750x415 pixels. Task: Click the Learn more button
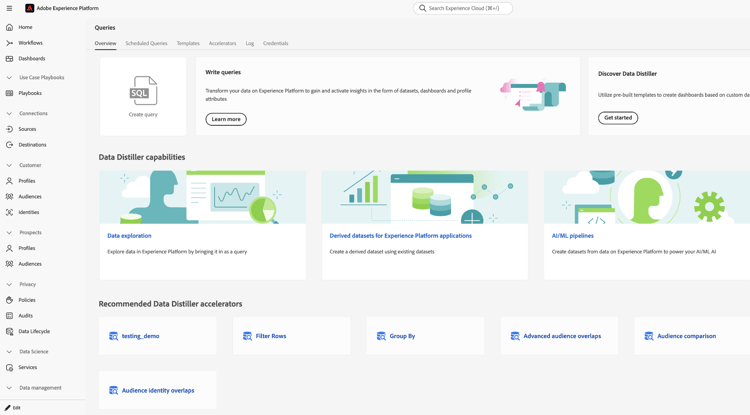coord(226,119)
